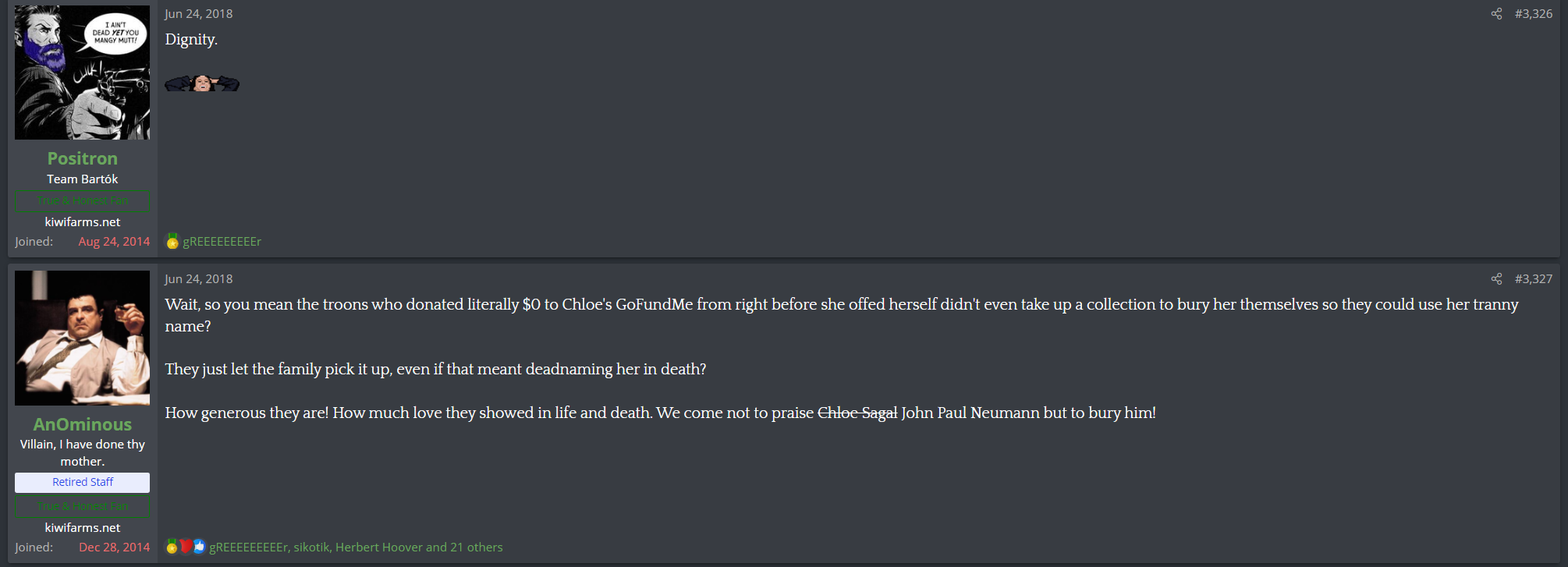Open Positron's avatar image
The width and height of the screenshot is (1568, 567).
pyautogui.click(x=82, y=73)
